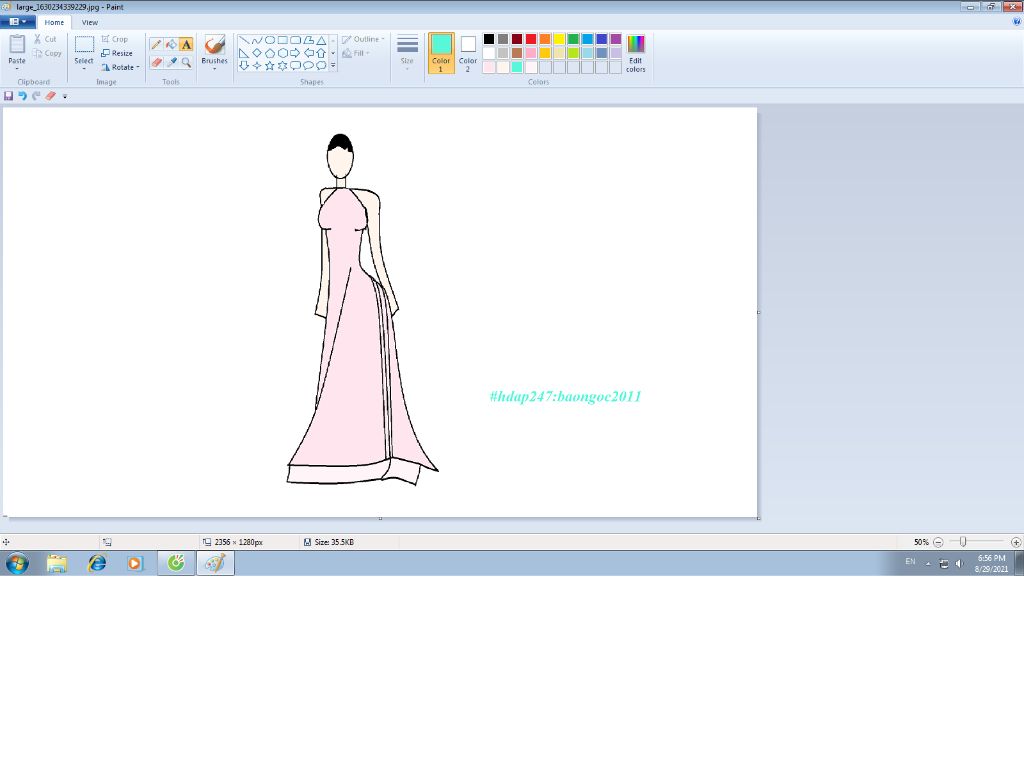Open the Paste dropdown arrow
Screen dimensions: 1024x765
17,69
